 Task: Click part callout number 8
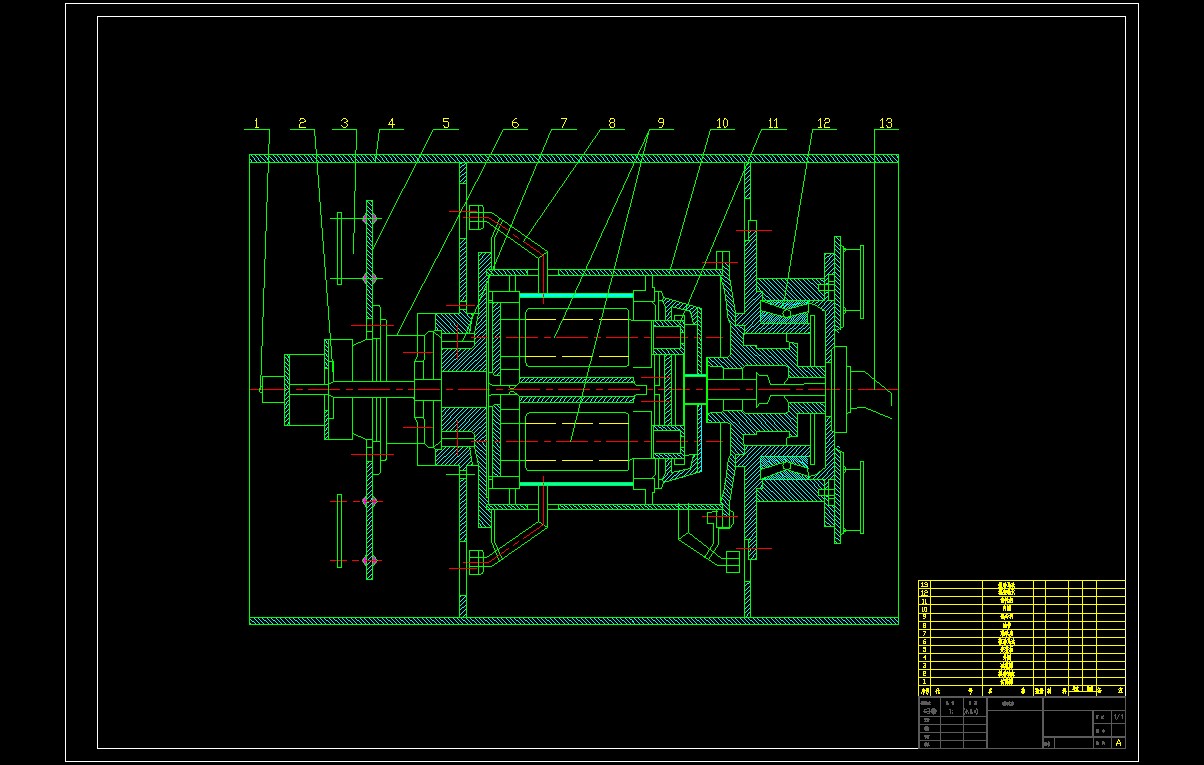pyautogui.click(x=612, y=124)
